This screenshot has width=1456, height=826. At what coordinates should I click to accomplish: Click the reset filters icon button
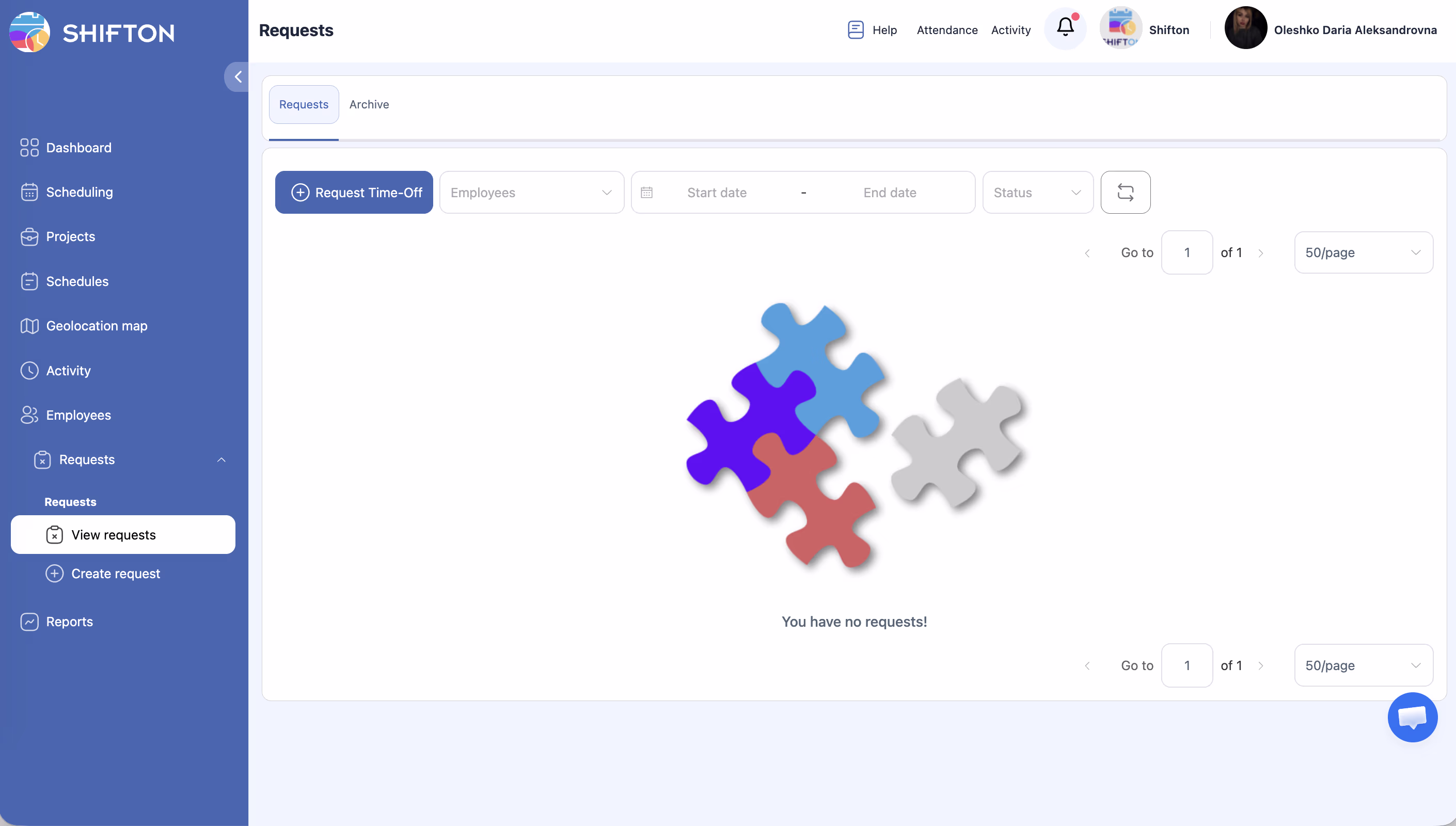point(1126,193)
